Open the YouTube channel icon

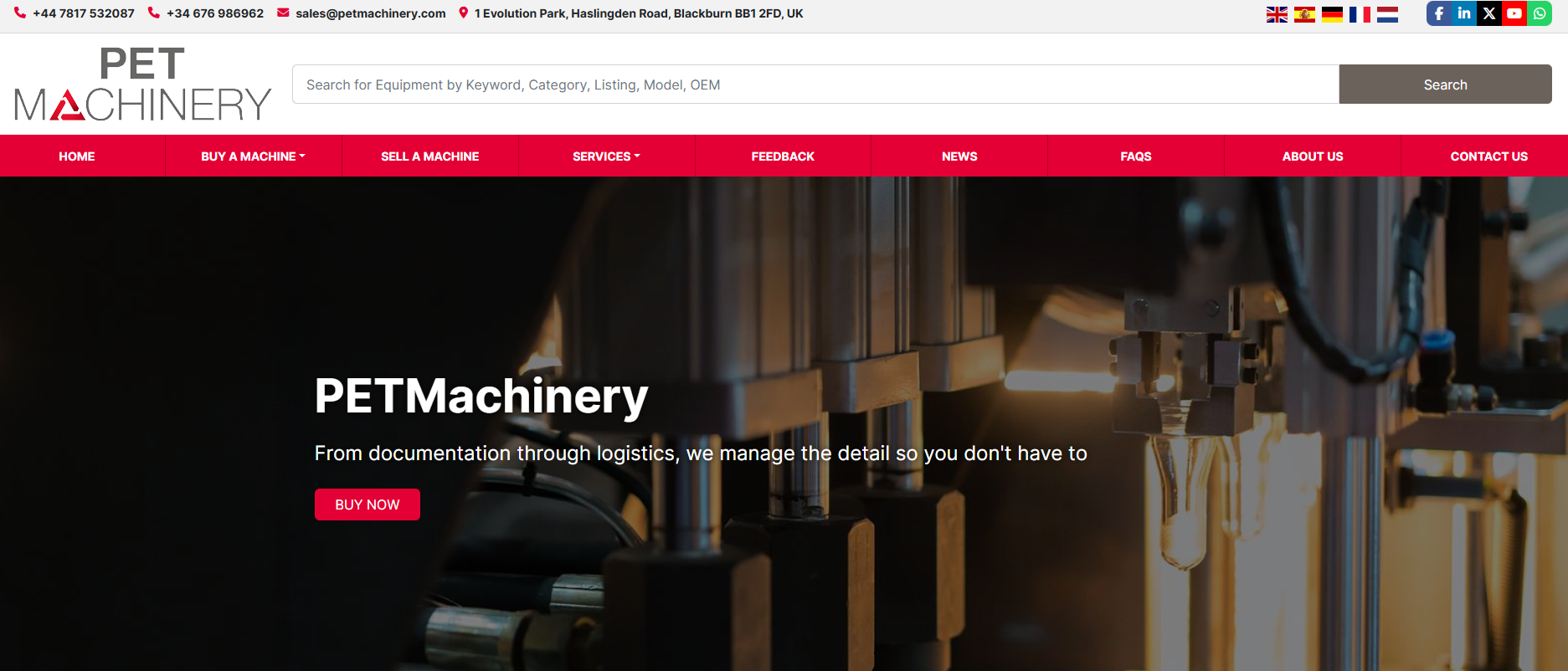click(1514, 13)
